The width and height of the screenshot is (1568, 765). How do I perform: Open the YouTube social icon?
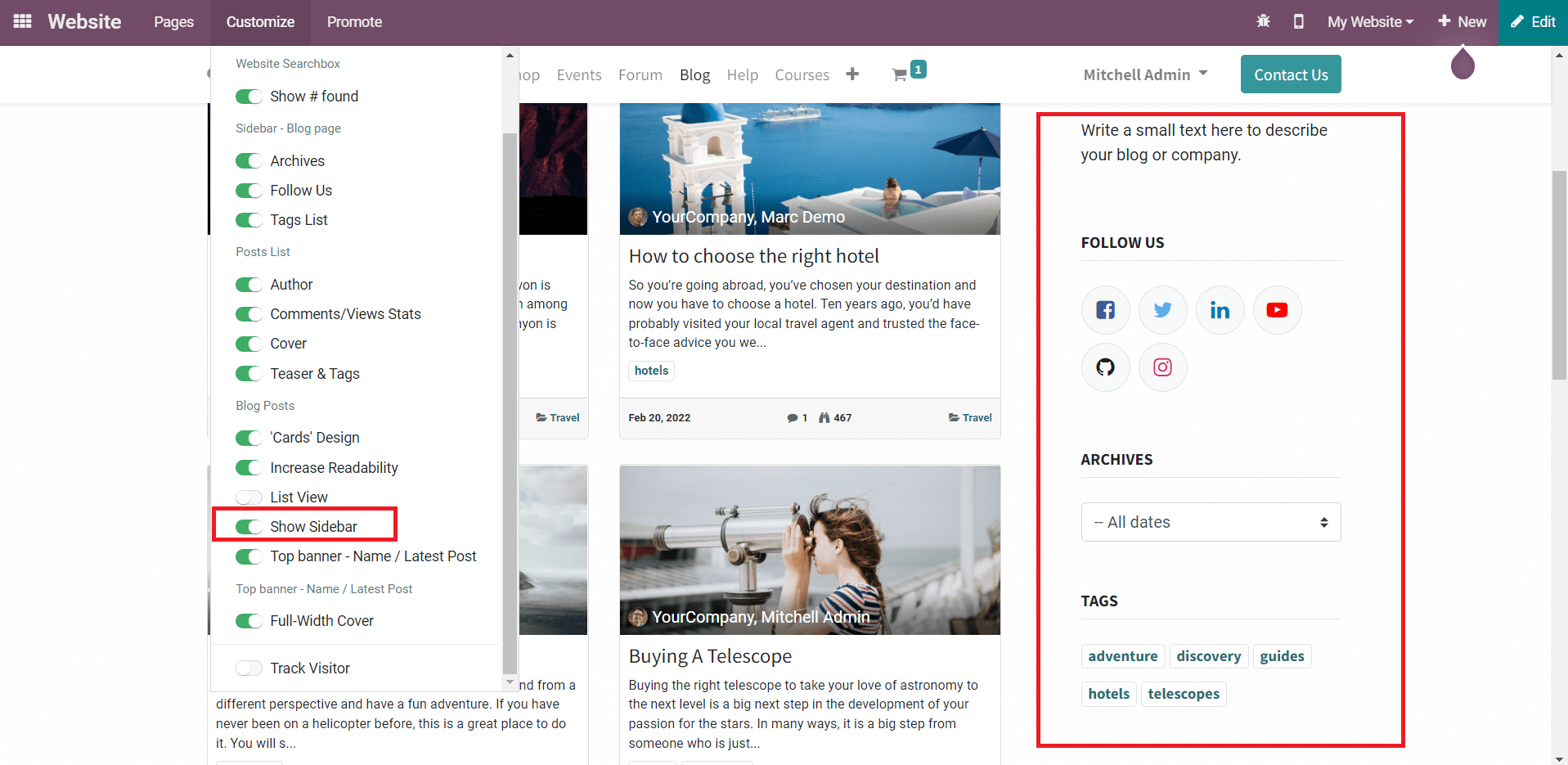pyautogui.click(x=1278, y=310)
